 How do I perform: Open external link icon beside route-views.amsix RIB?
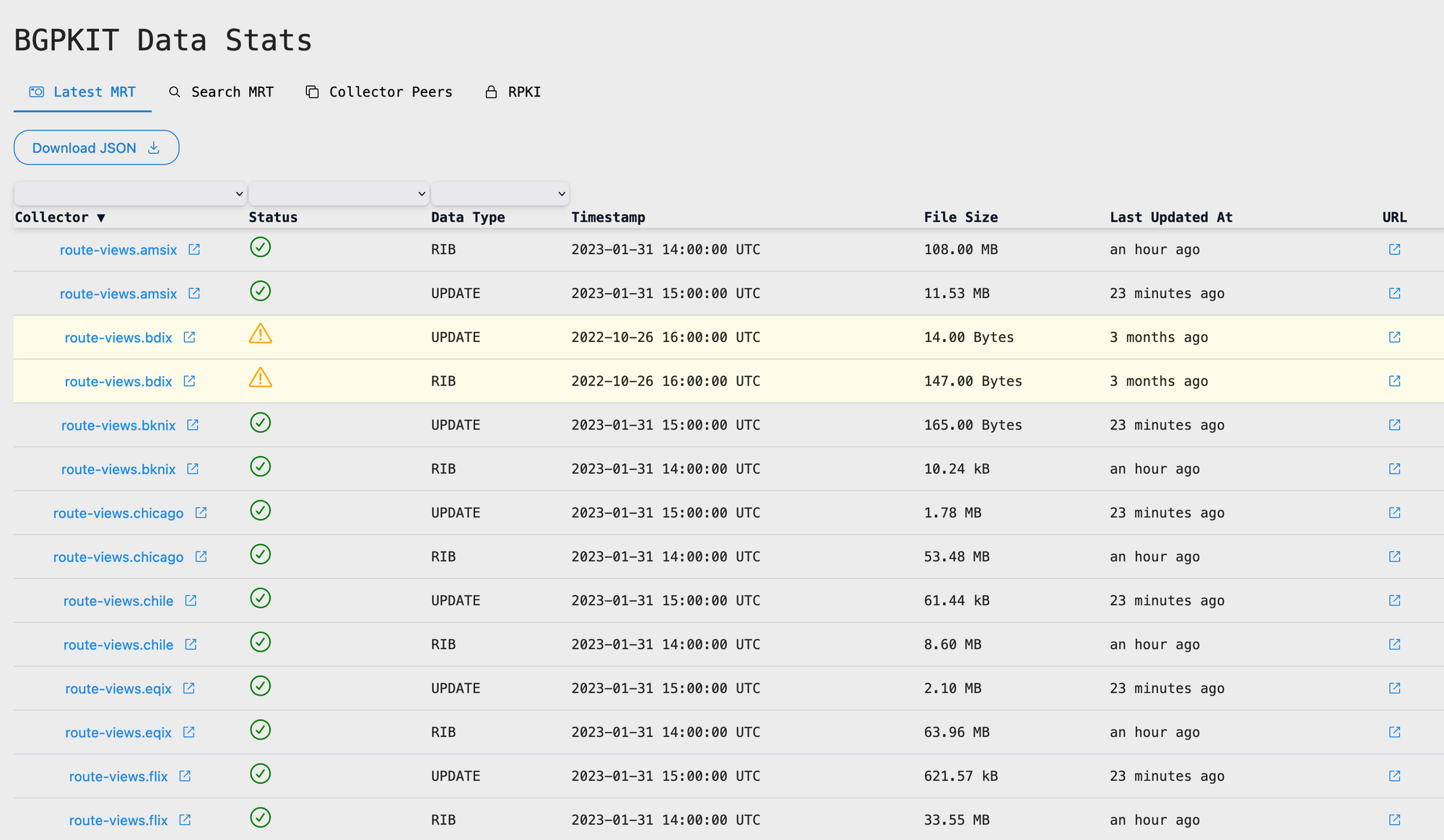pyautogui.click(x=194, y=249)
